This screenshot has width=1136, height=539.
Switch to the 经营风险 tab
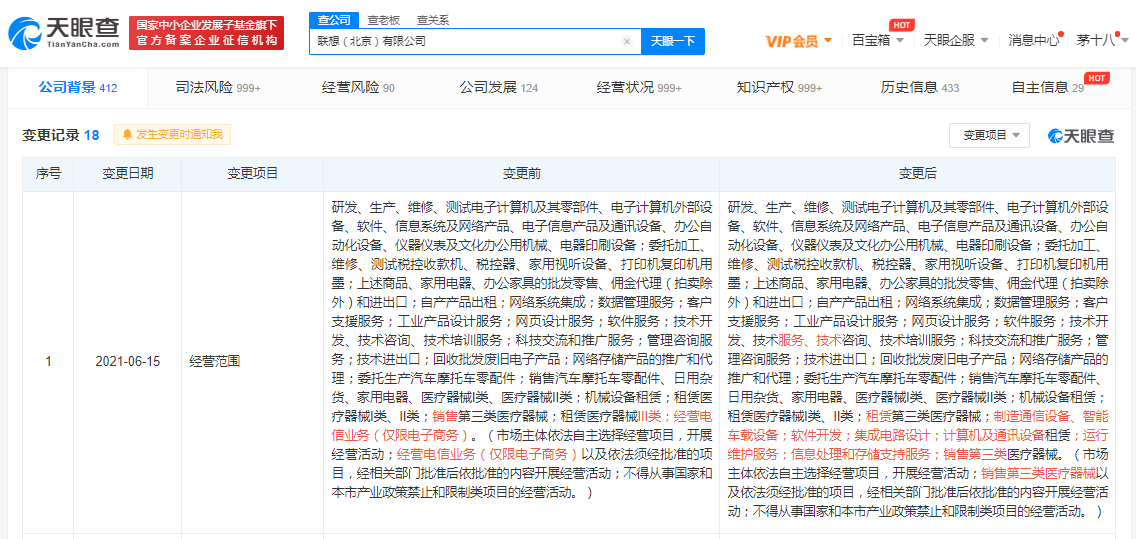point(358,88)
